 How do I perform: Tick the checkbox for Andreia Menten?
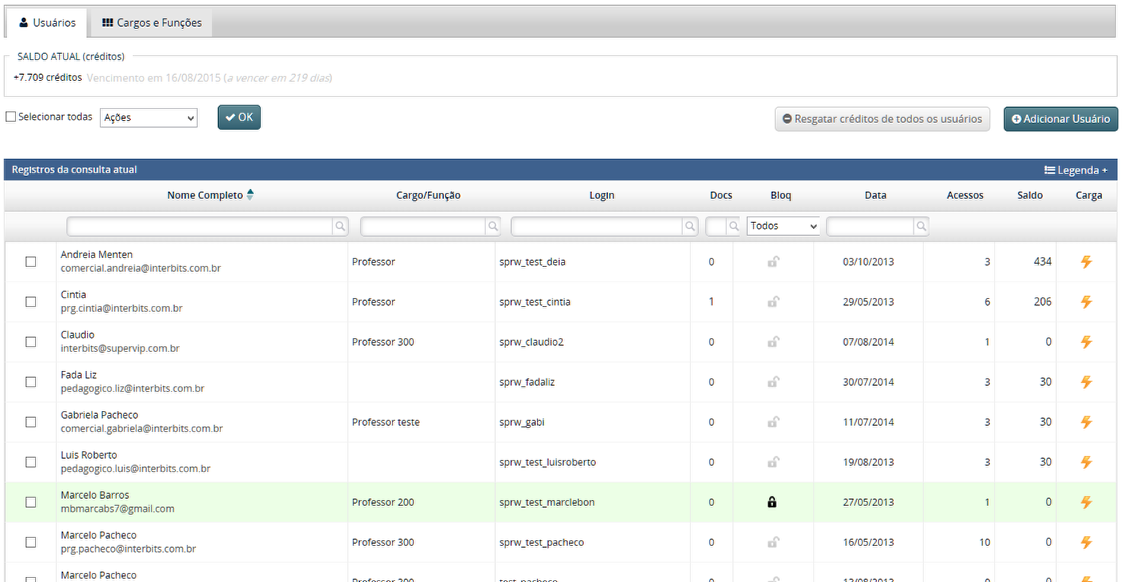pos(31,262)
